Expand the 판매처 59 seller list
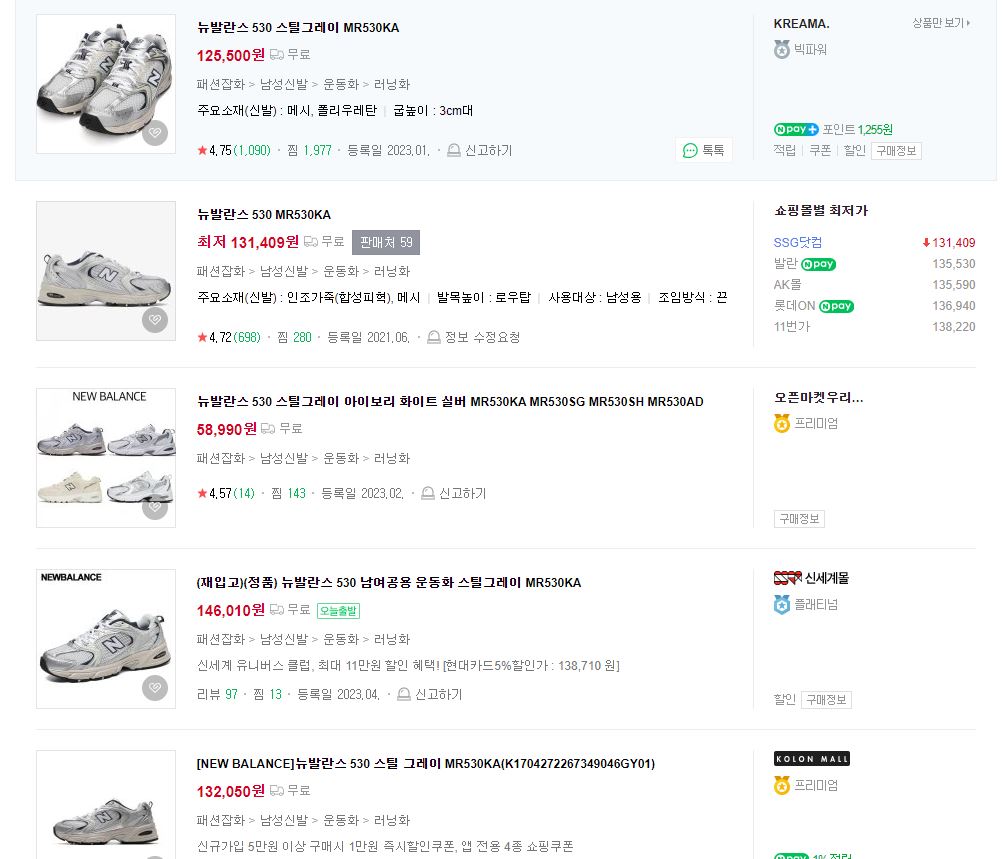Screen dimensions: 1005x859 click(387, 241)
